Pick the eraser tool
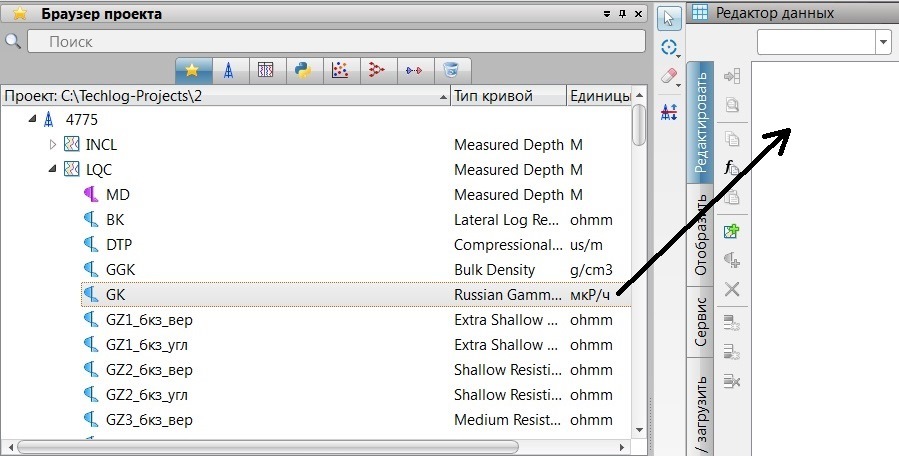Screen dimensions: 899x456 [668, 76]
